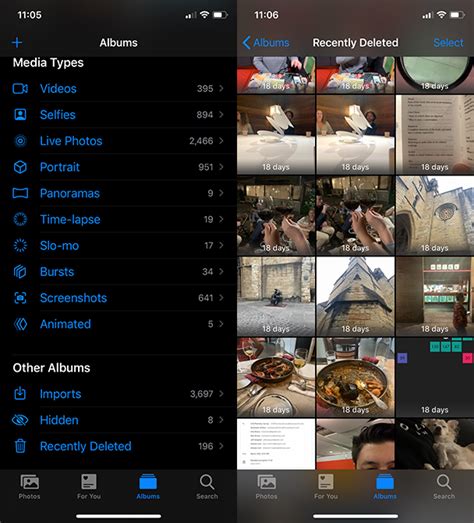The image size is (474, 523).
Task: Tap the plus icon to add album
Action: [x=17, y=43]
